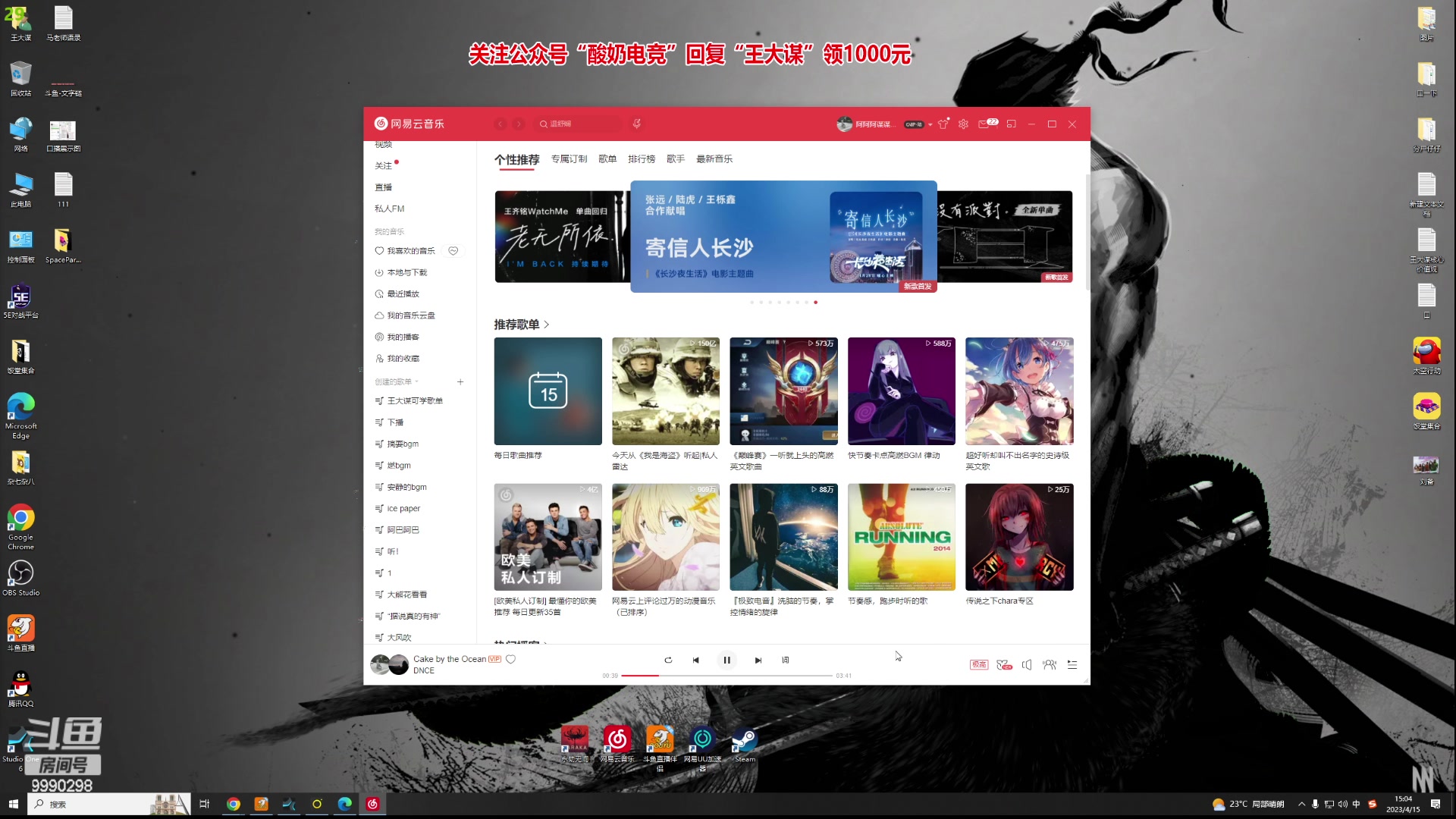
Task: Open the current playlist queue
Action: coord(1072,664)
